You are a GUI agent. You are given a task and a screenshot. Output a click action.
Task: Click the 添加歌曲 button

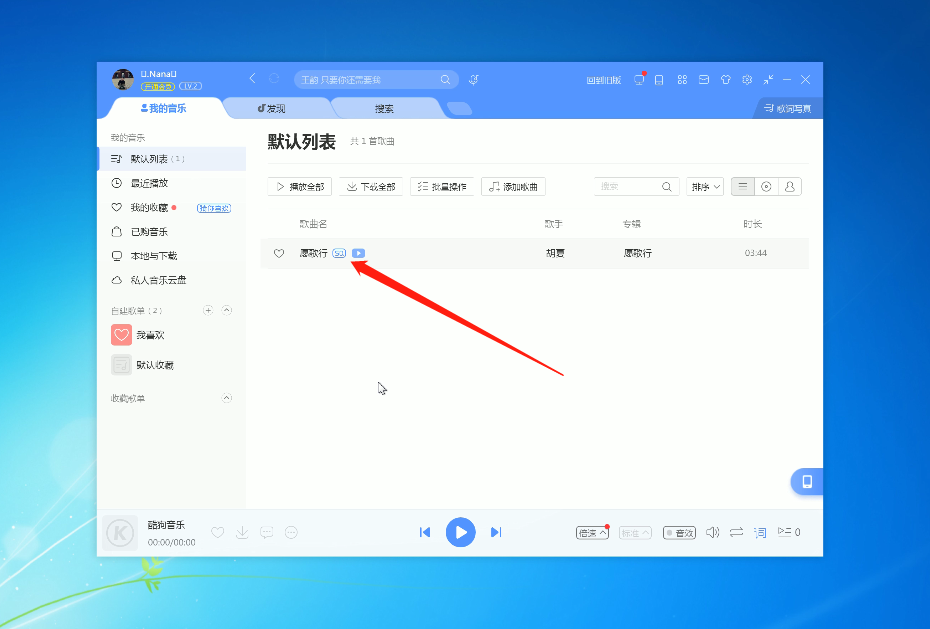(x=513, y=187)
